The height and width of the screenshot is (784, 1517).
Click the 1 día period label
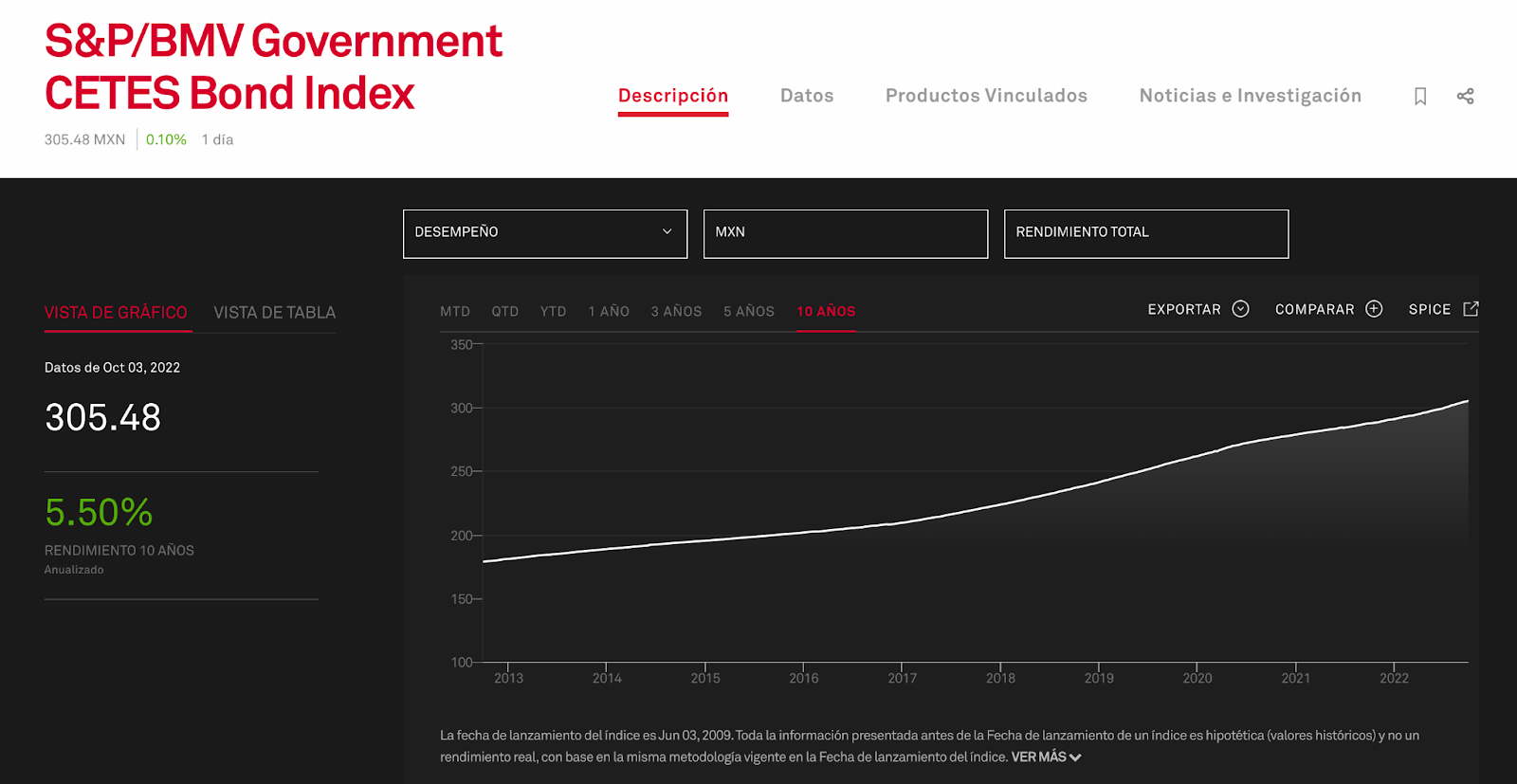coord(217,139)
